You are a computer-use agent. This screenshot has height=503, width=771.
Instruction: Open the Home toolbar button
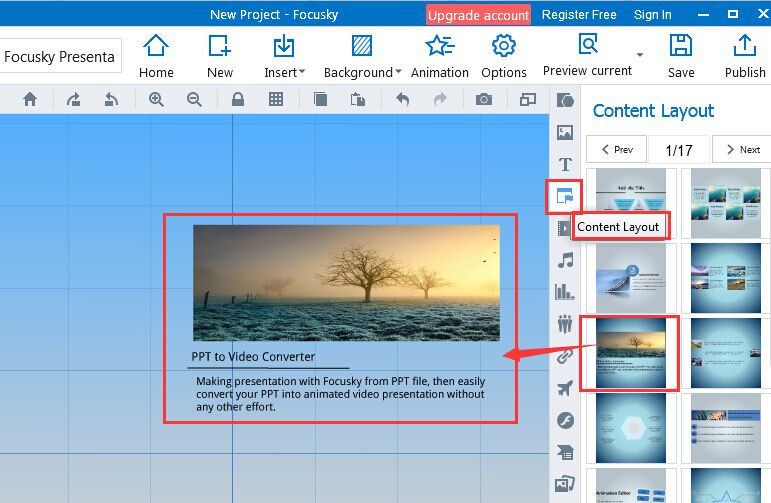click(156, 56)
